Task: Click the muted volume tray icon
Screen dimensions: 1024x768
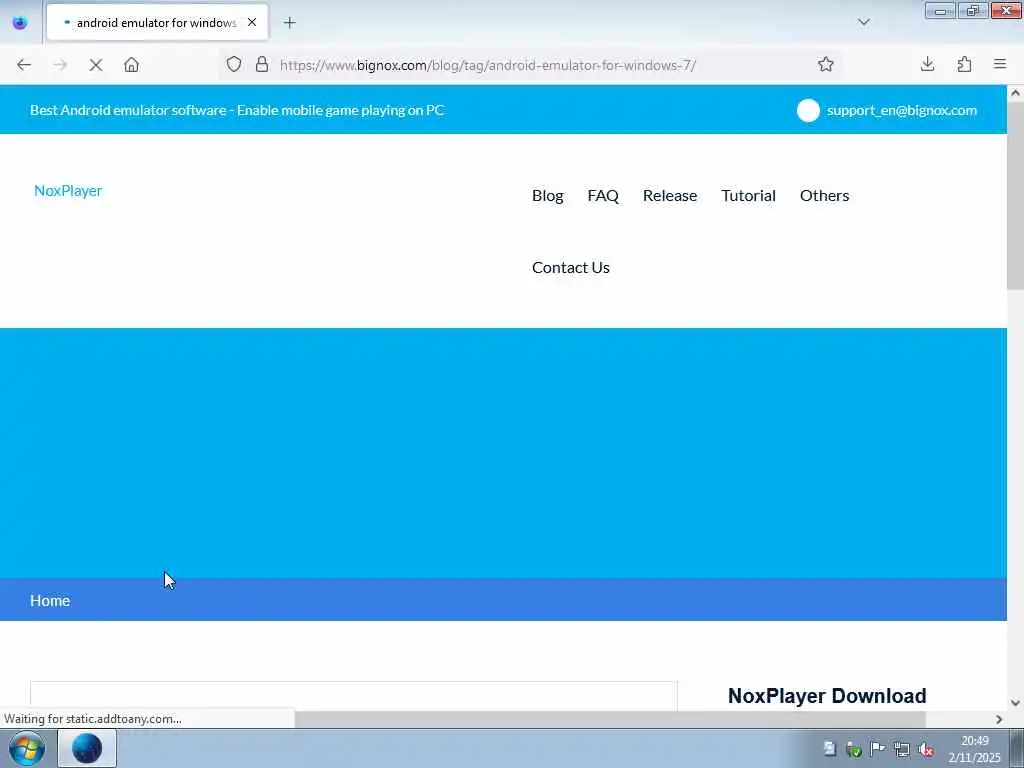Action: (926, 749)
